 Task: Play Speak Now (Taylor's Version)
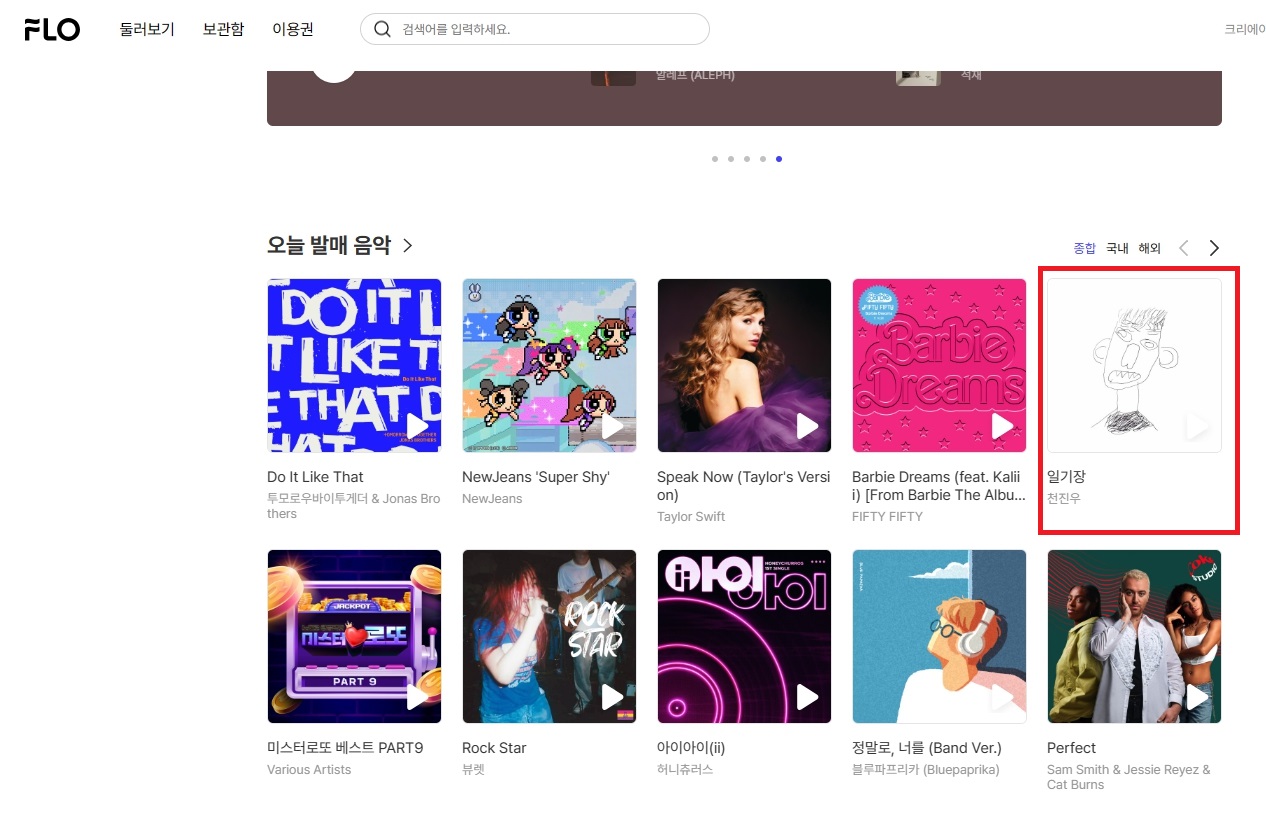[x=808, y=427]
